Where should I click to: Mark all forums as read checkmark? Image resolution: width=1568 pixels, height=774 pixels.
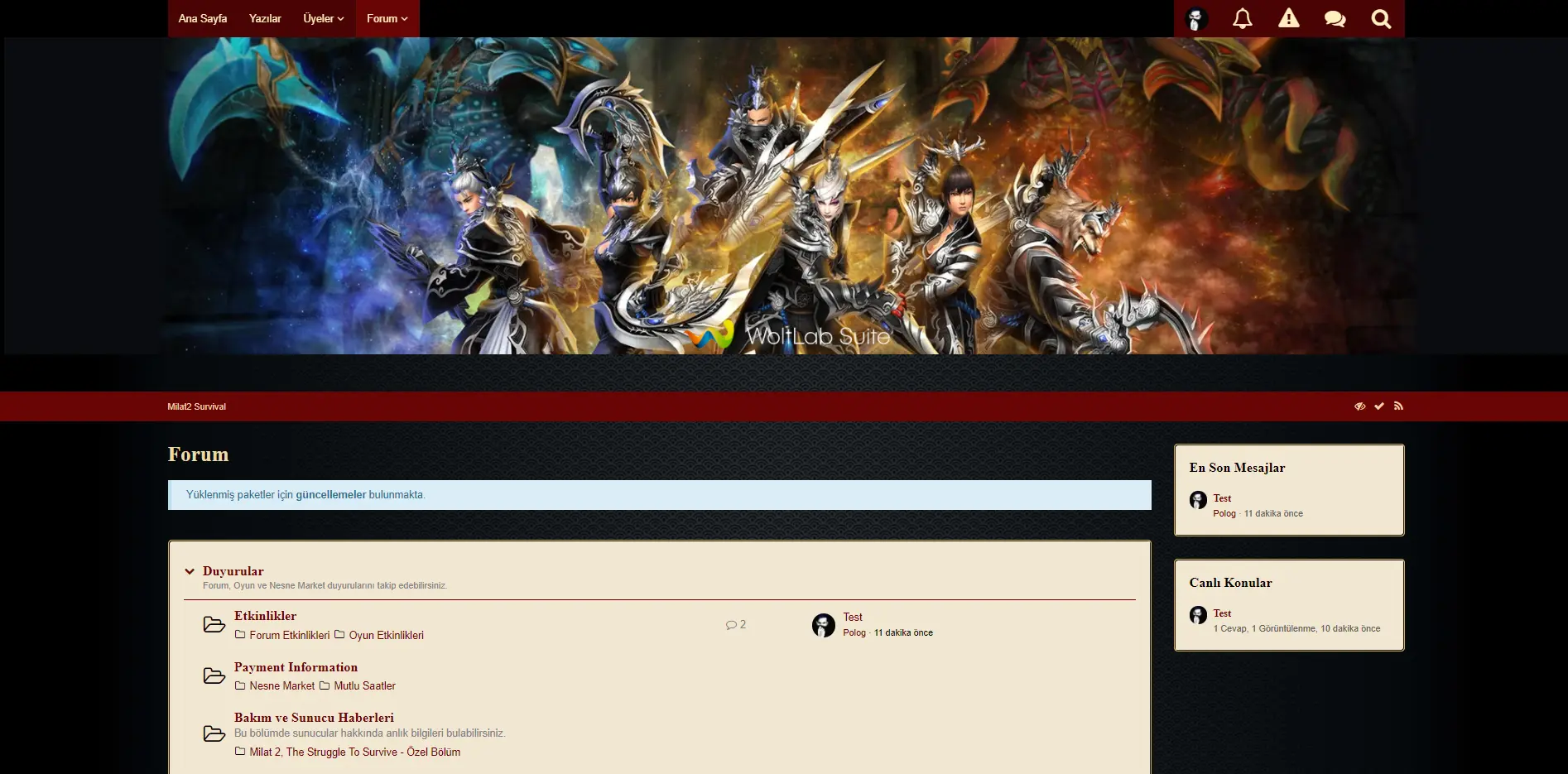[x=1379, y=406]
